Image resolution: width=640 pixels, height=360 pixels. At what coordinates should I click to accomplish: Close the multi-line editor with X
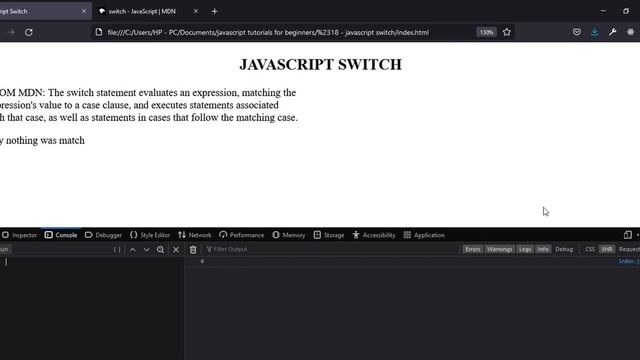point(176,249)
